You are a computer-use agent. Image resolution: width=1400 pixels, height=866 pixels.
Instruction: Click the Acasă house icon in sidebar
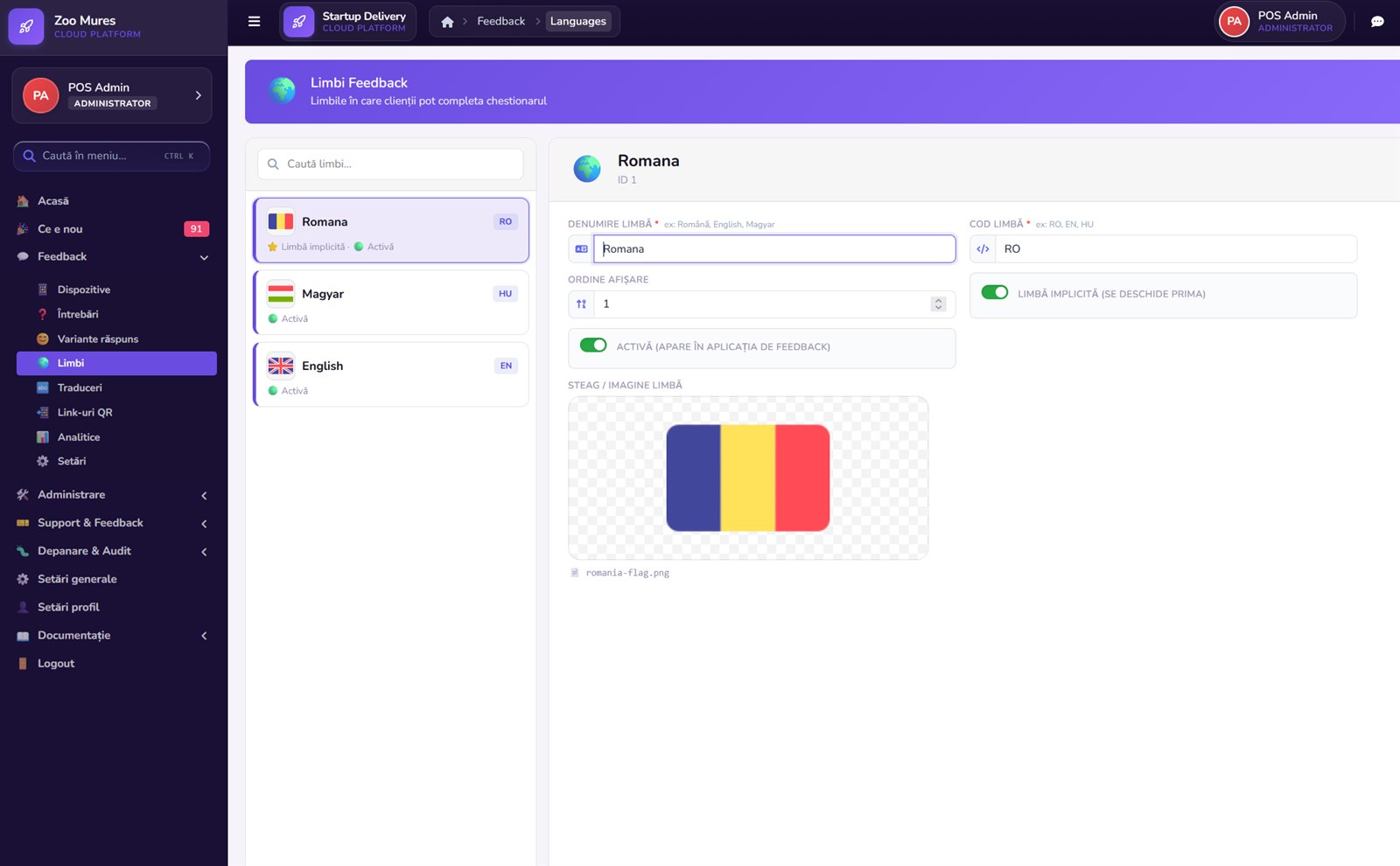click(x=23, y=201)
